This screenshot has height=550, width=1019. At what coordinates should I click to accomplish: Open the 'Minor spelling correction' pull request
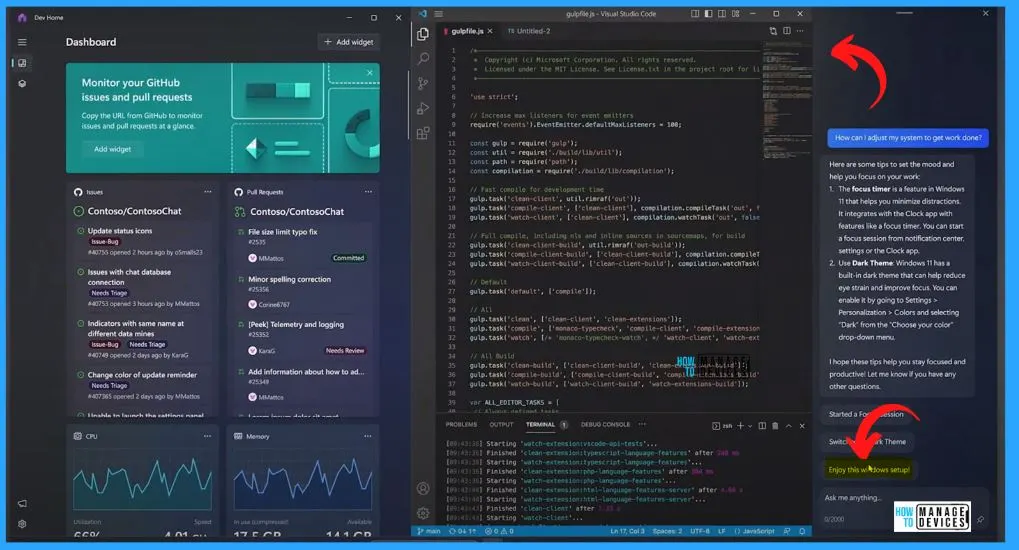tap(289, 280)
